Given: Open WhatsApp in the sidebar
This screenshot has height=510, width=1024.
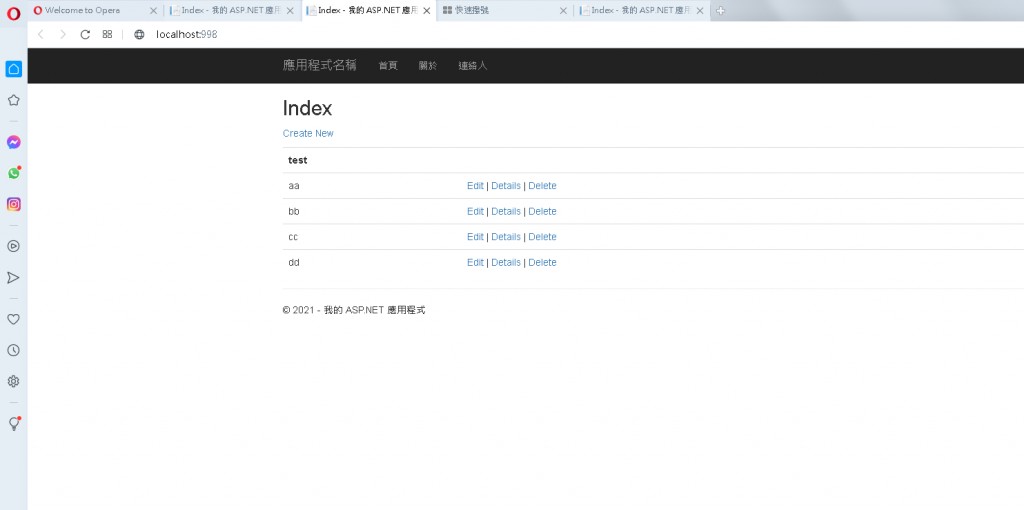Looking at the screenshot, I should point(14,173).
